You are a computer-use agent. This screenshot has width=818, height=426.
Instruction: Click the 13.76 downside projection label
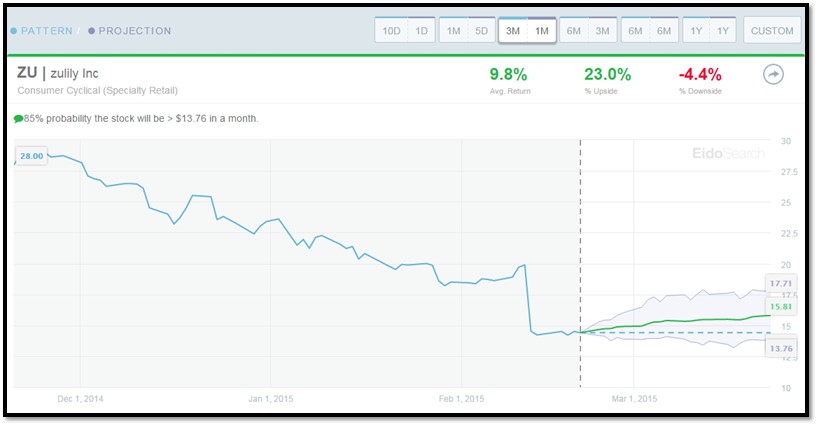coord(781,348)
